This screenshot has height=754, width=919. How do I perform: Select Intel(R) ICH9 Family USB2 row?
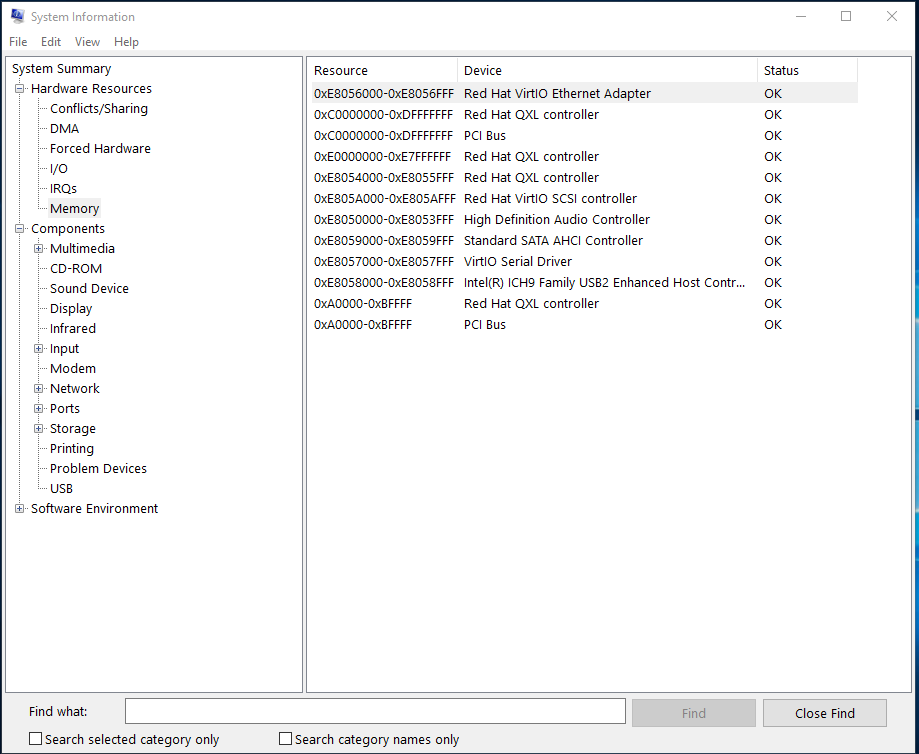584,283
